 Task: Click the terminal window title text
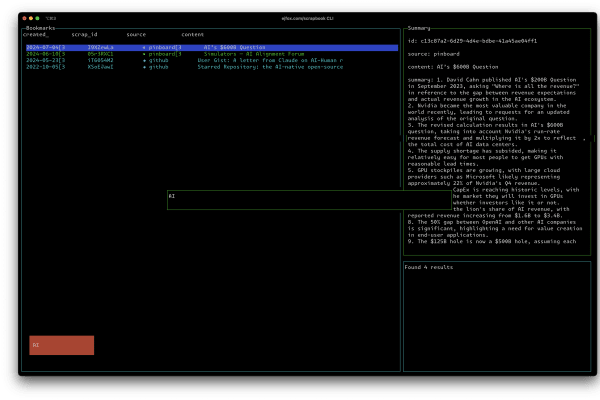point(307,18)
